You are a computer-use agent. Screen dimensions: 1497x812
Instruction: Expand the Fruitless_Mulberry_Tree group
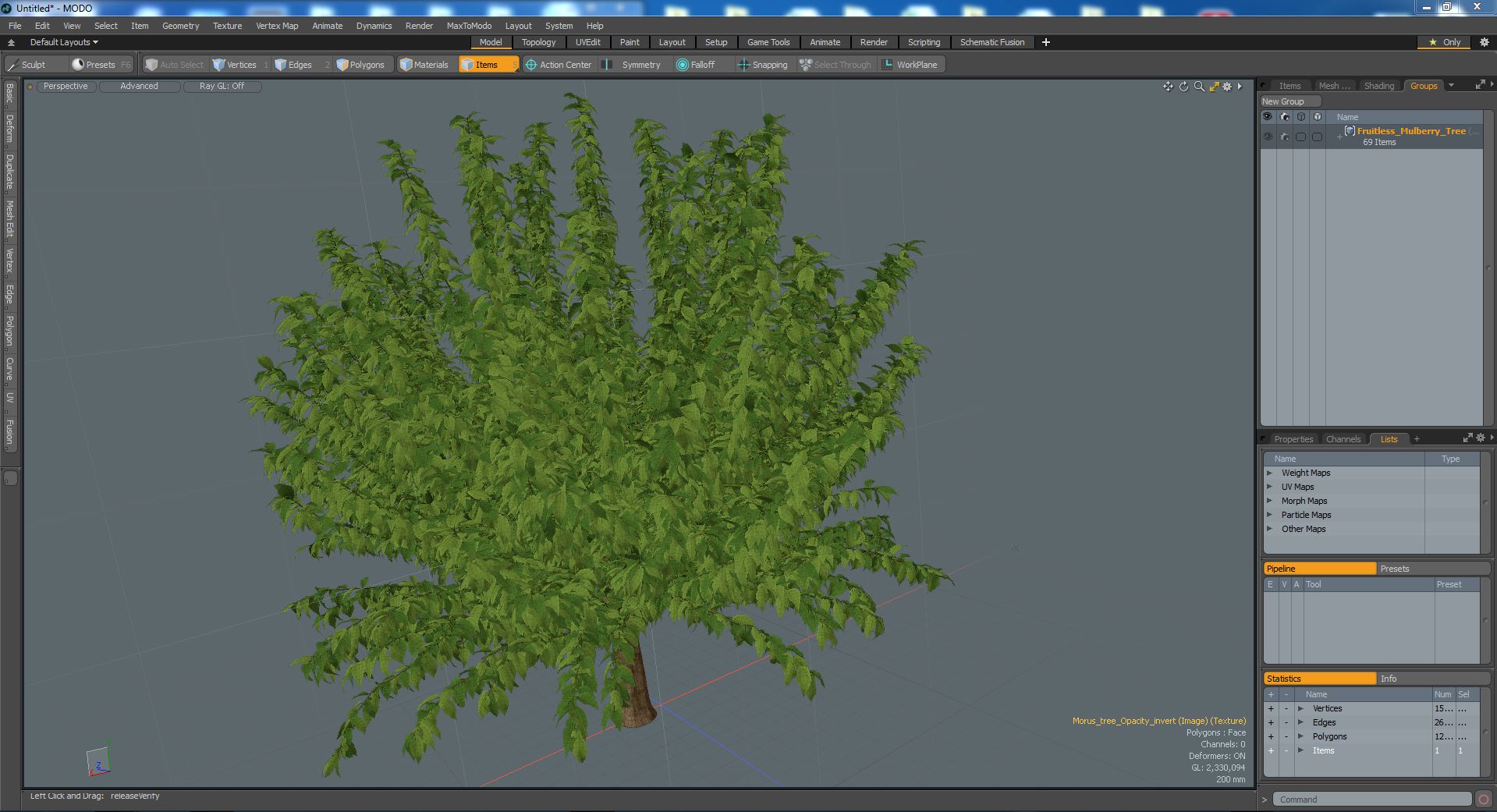1339,137
